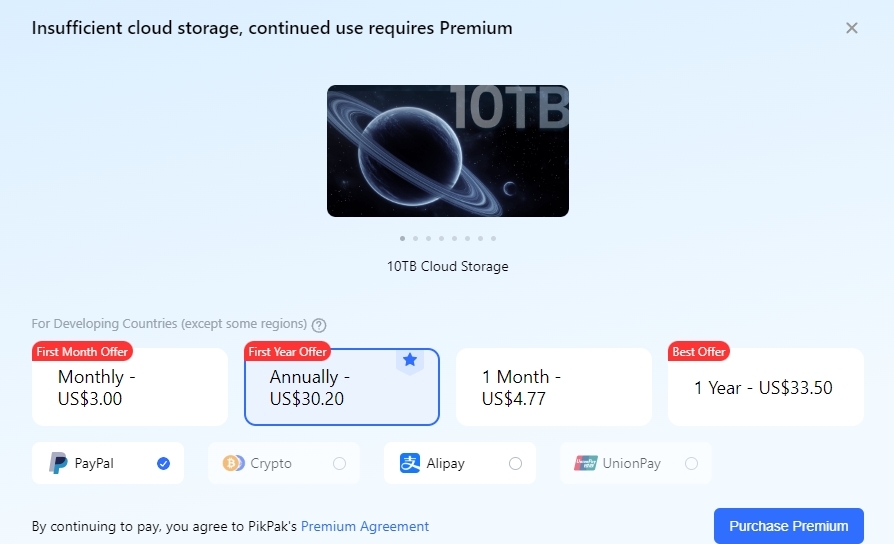Viewport: 894px width, 544px height.
Task: Pick the 1 Month US$4.77 plan
Action: pos(553,388)
